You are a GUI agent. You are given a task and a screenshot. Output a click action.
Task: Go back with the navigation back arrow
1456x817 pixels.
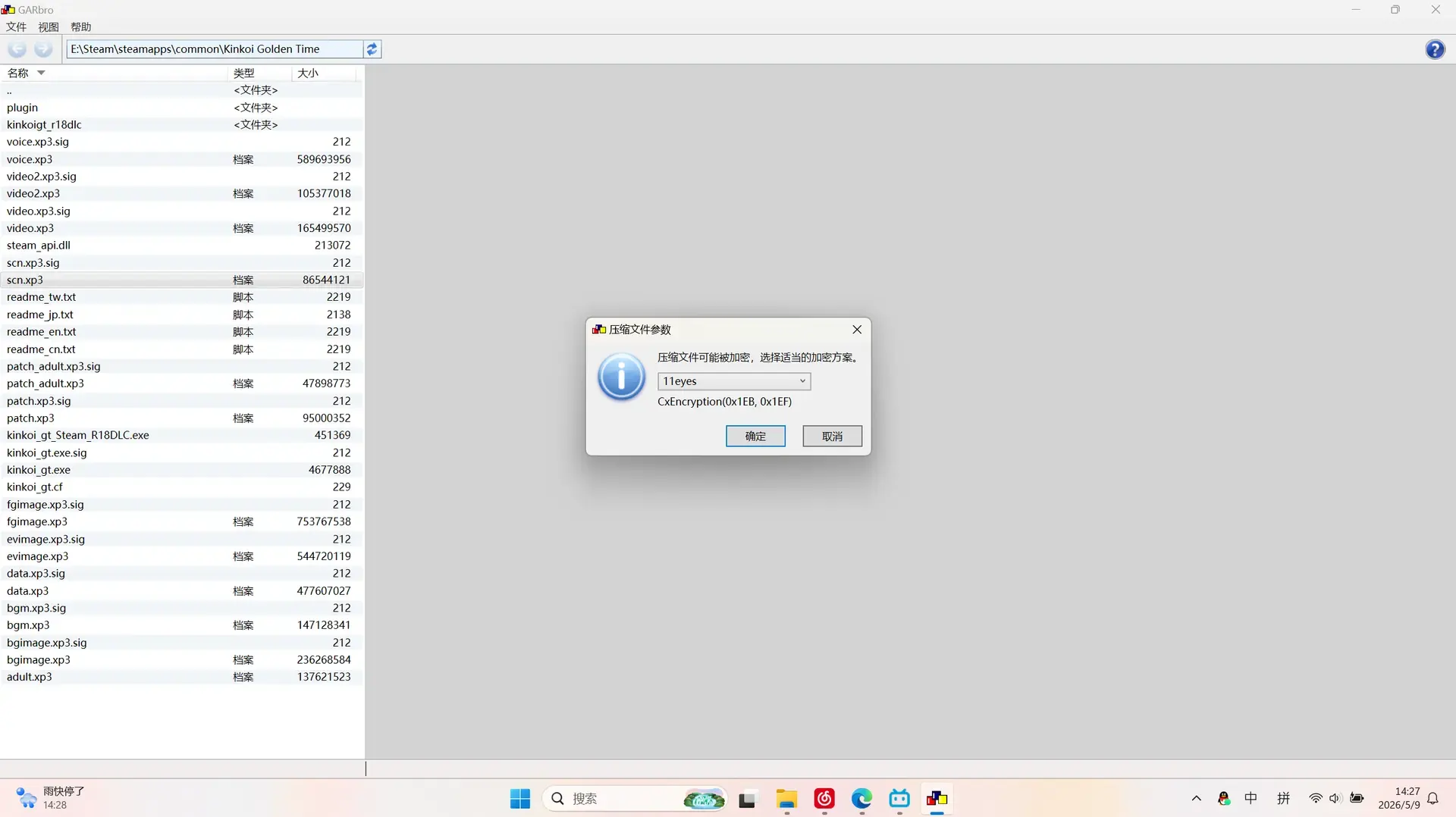click(x=17, y=49)
